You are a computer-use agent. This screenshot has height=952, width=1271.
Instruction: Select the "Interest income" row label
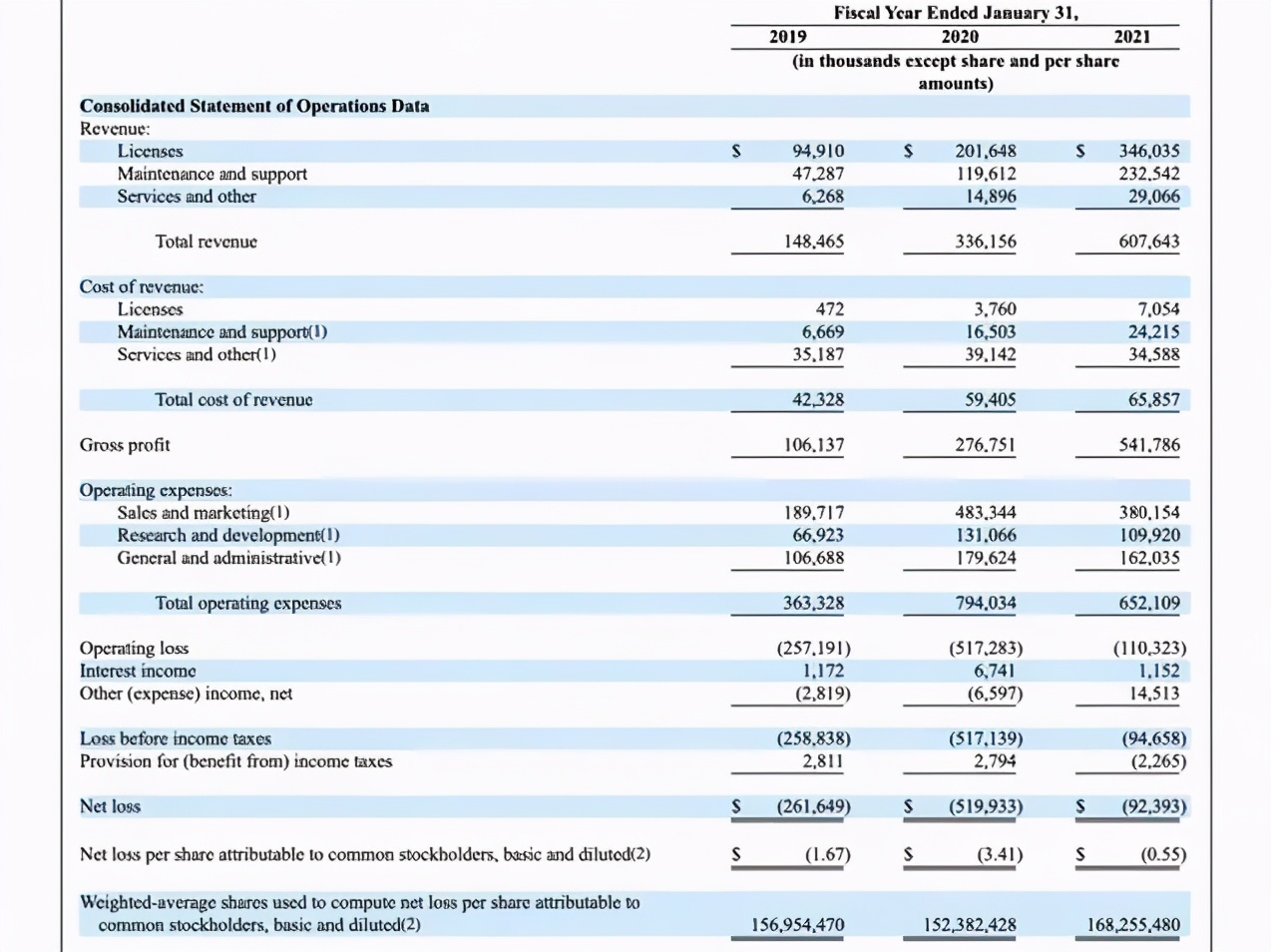138,671
